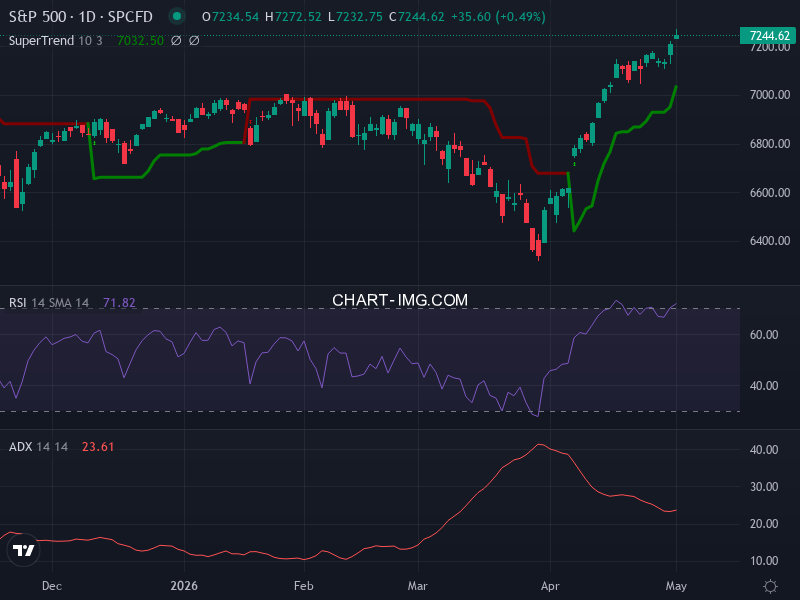The width and height of the screenshot is (800, 600).
Task: Click the Mar time axis label
Action: tap(417, 586)
